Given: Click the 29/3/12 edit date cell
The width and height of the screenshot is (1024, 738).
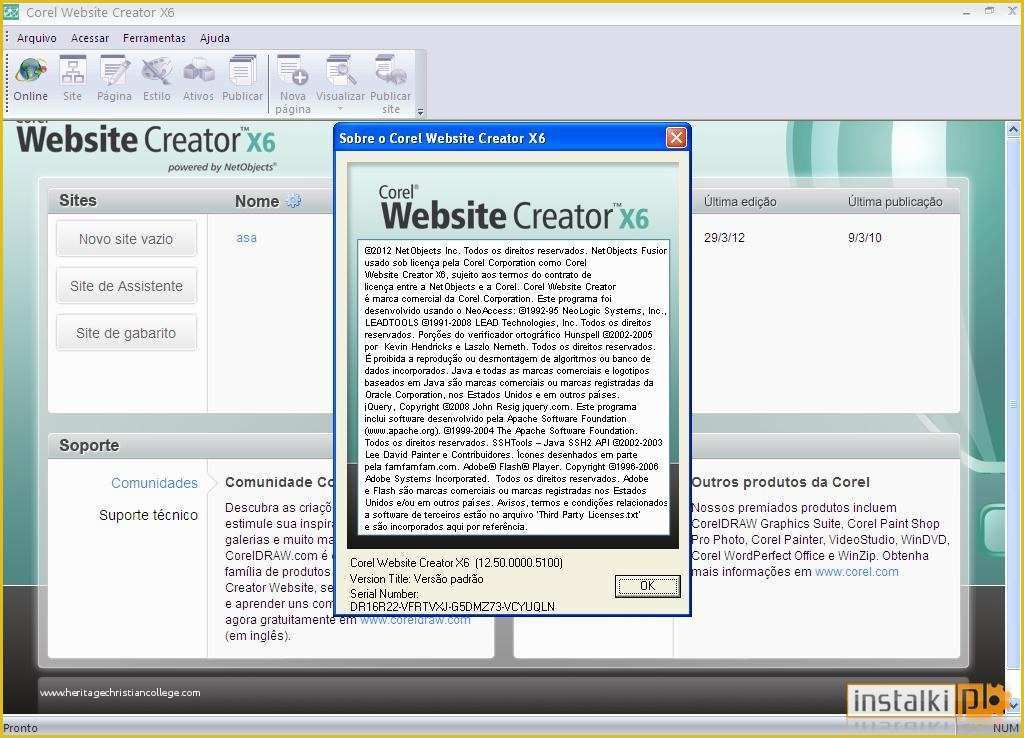Looking at the screenshot, I should 724,238.
